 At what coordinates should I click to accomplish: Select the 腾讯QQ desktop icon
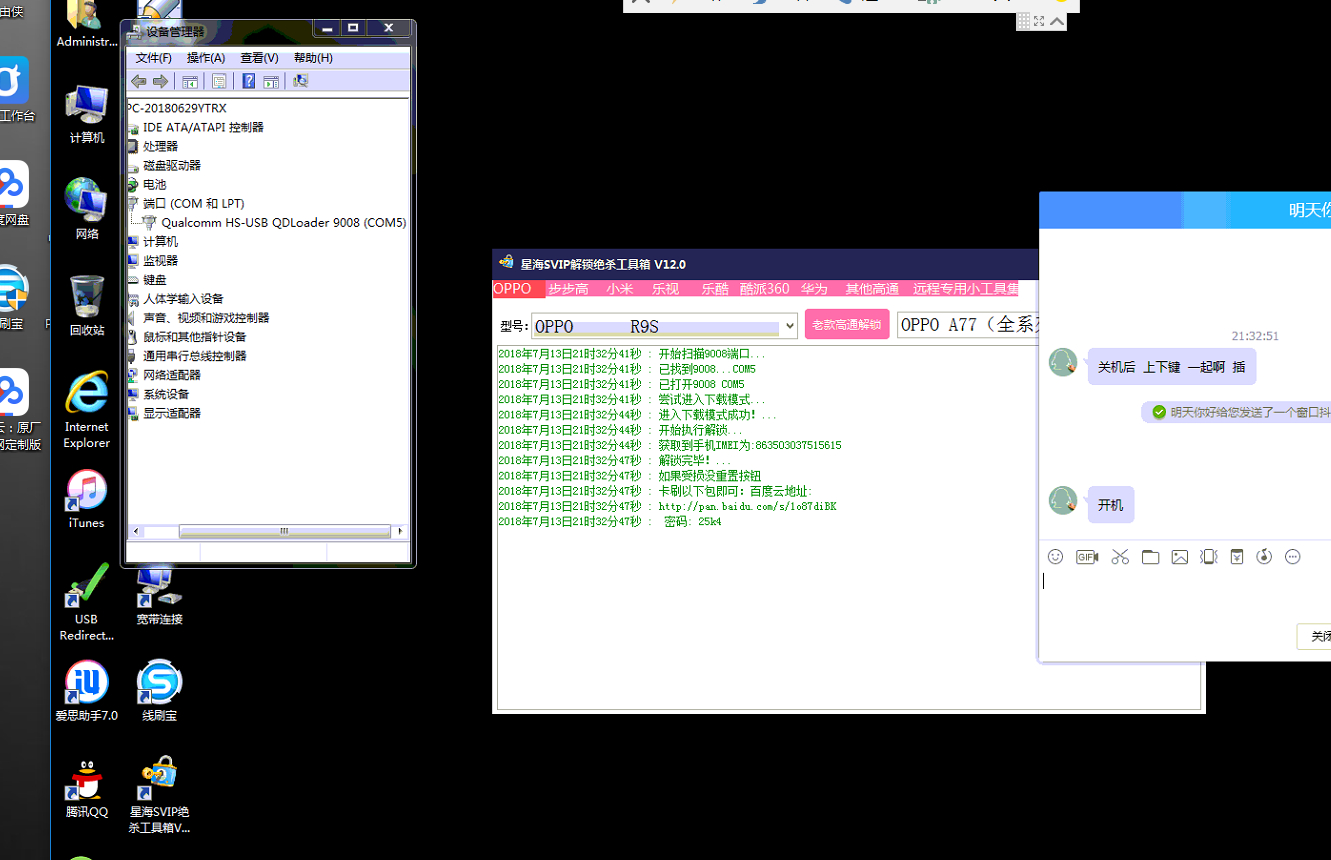pyautogui.click(x=87, y=789)
